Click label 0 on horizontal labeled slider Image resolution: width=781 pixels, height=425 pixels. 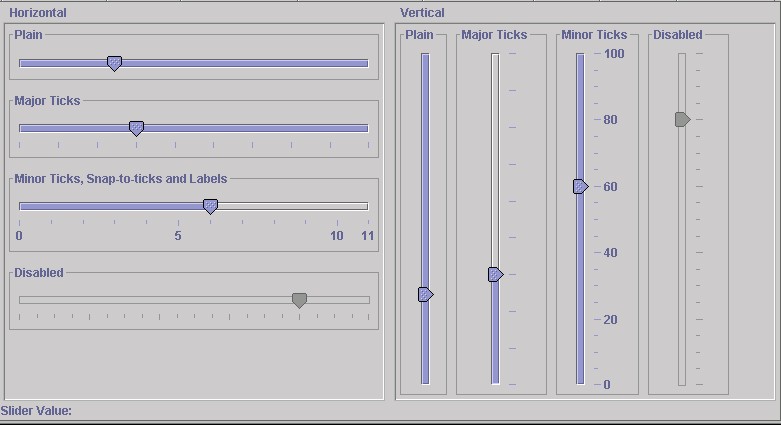click(19, 236)
